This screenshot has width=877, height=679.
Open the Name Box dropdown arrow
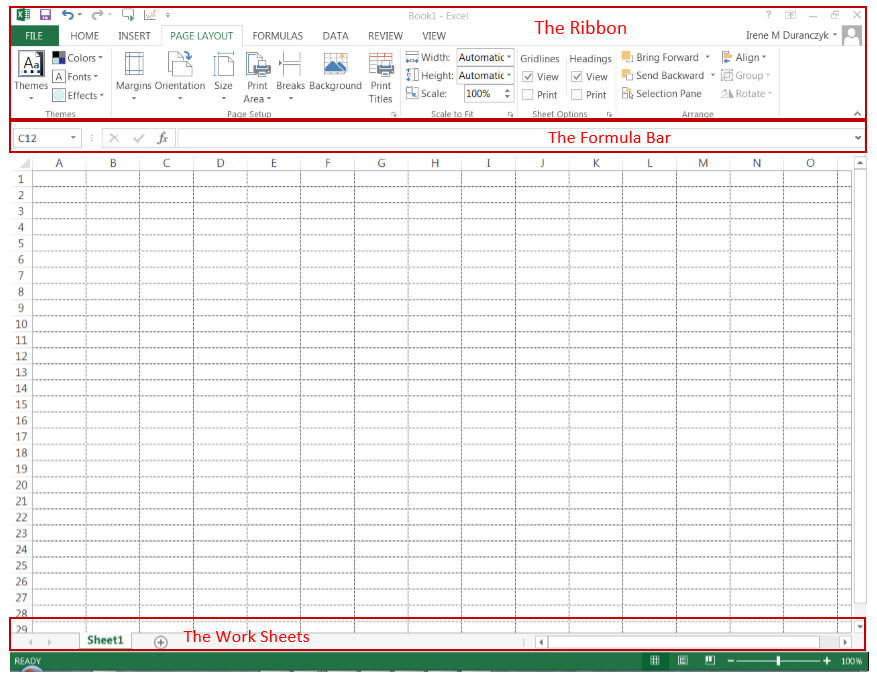click(x=73, y=138)
